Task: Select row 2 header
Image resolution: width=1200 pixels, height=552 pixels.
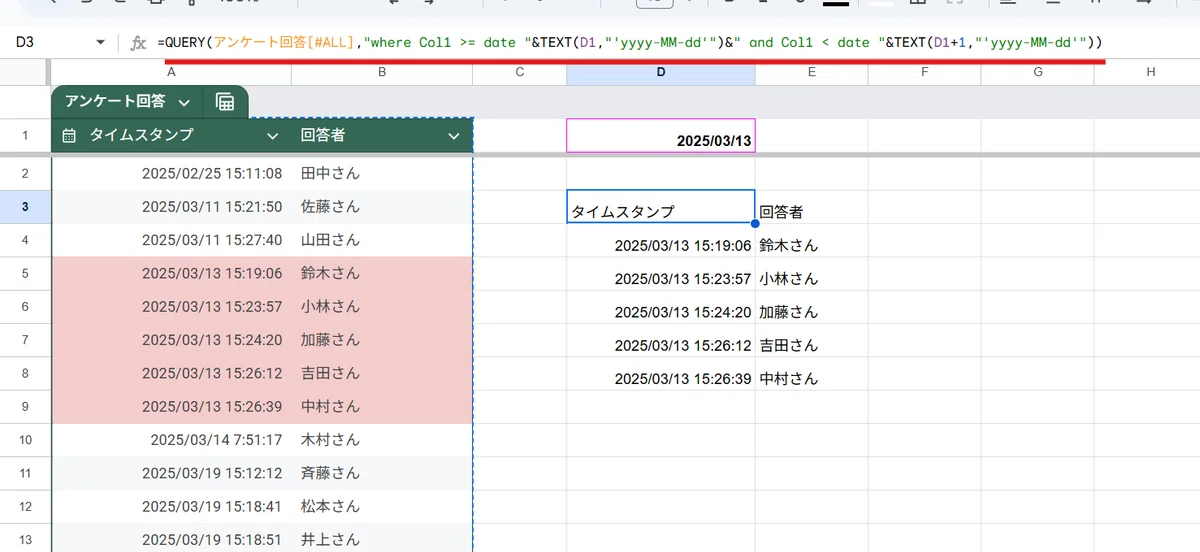Action: pyautogui.click(x=25, y=174)
